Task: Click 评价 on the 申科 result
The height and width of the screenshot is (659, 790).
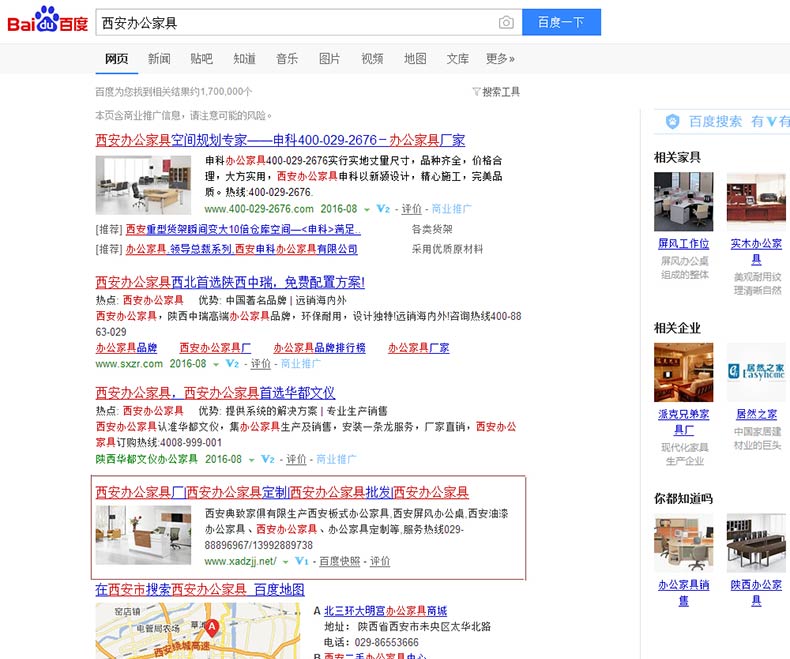Action: point(411,209)
